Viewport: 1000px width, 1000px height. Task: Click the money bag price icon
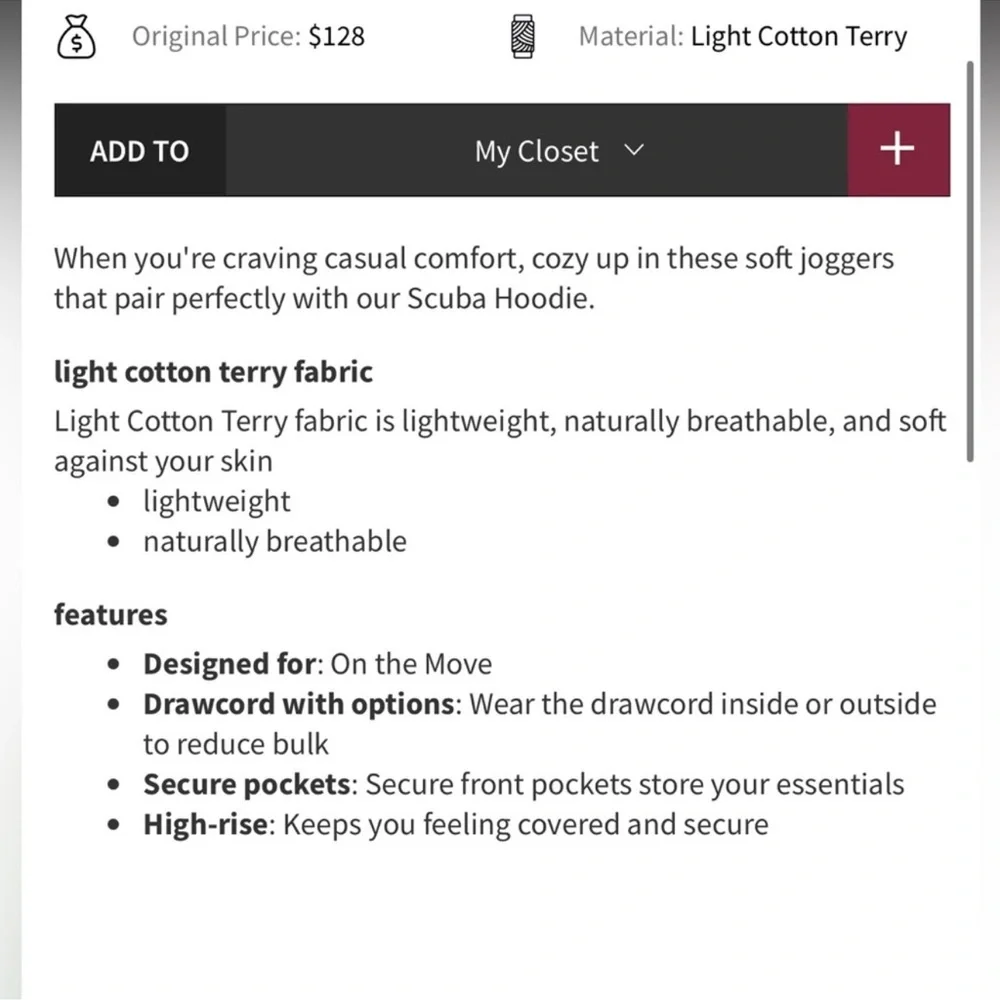(x=76, y=36)
